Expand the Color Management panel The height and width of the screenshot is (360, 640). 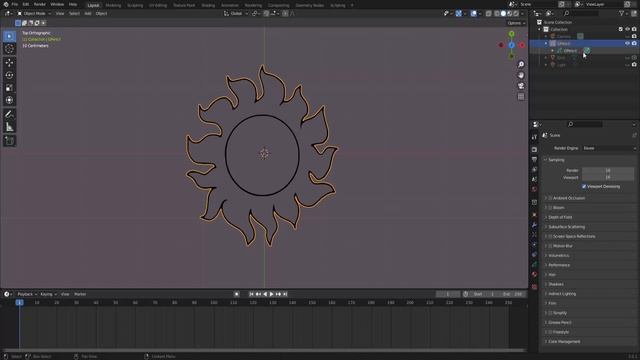tap(564, 342)
